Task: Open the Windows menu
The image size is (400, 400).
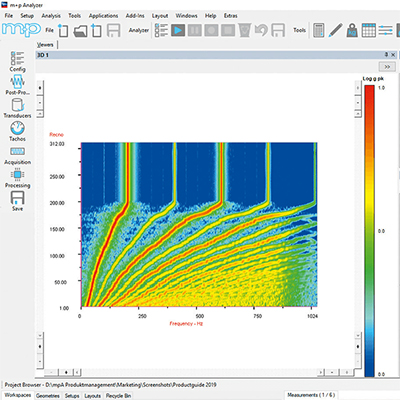Action: coord(187,16)
